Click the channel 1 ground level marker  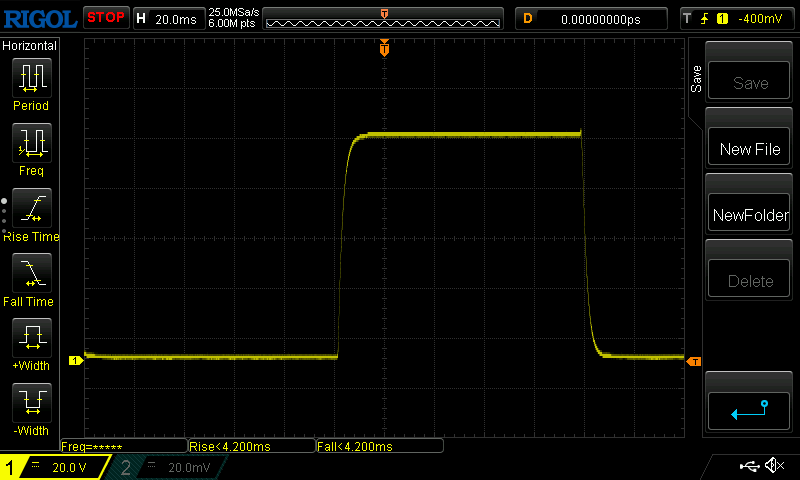click(76, 361)
